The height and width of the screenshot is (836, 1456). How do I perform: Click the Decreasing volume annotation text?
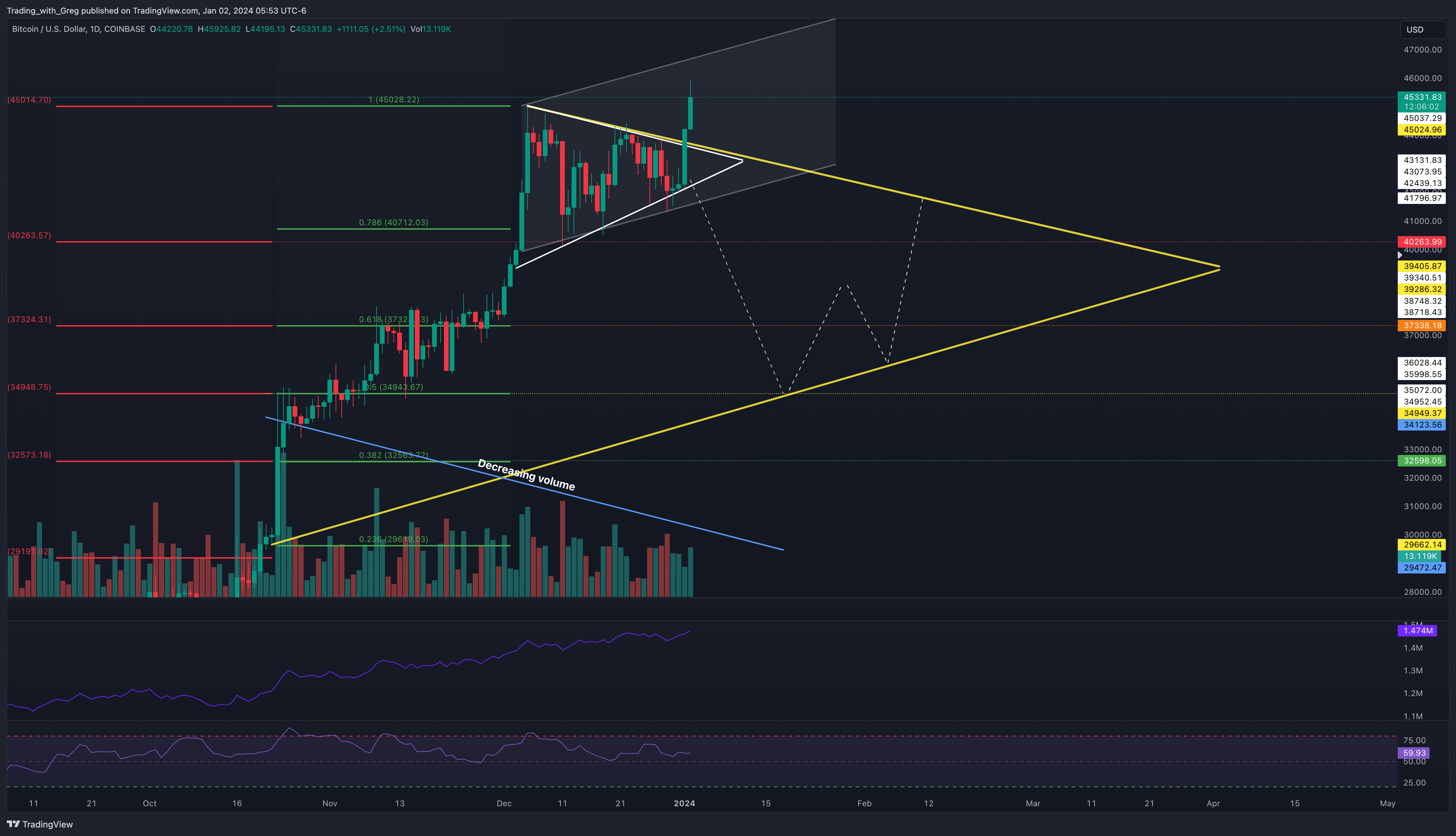point(526,476)
